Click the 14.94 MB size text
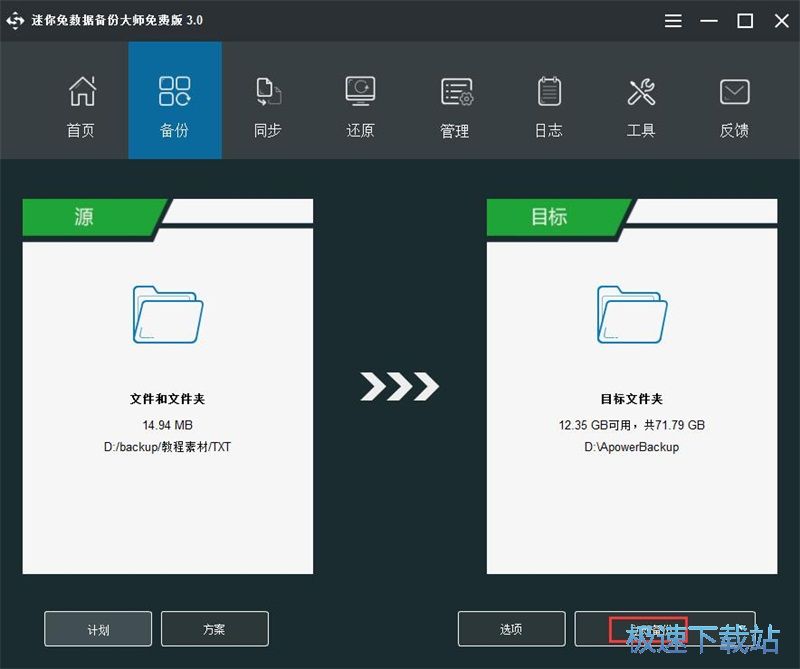 click(x=167, y=425)
